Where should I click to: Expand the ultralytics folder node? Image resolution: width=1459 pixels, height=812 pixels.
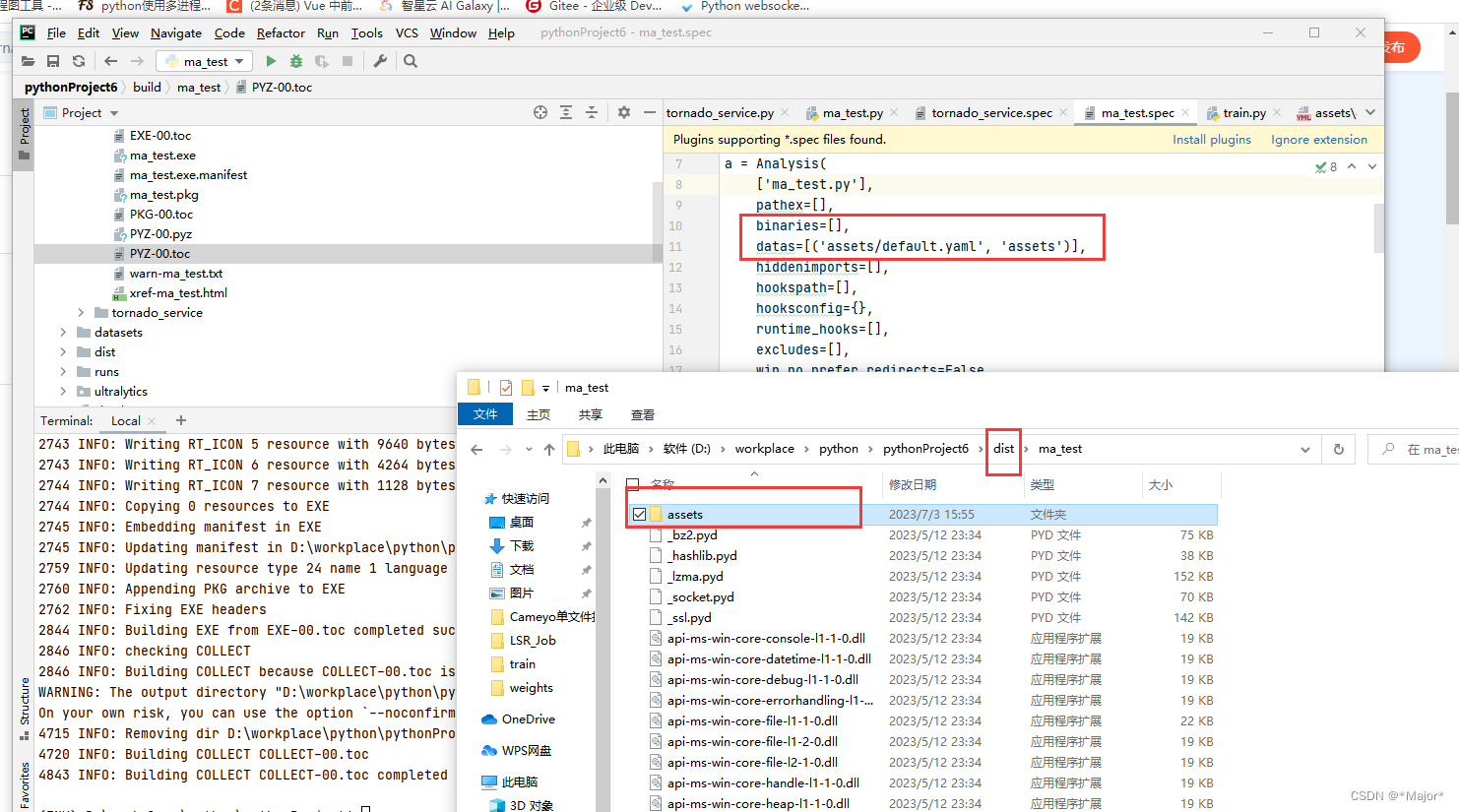pos(62,391)
